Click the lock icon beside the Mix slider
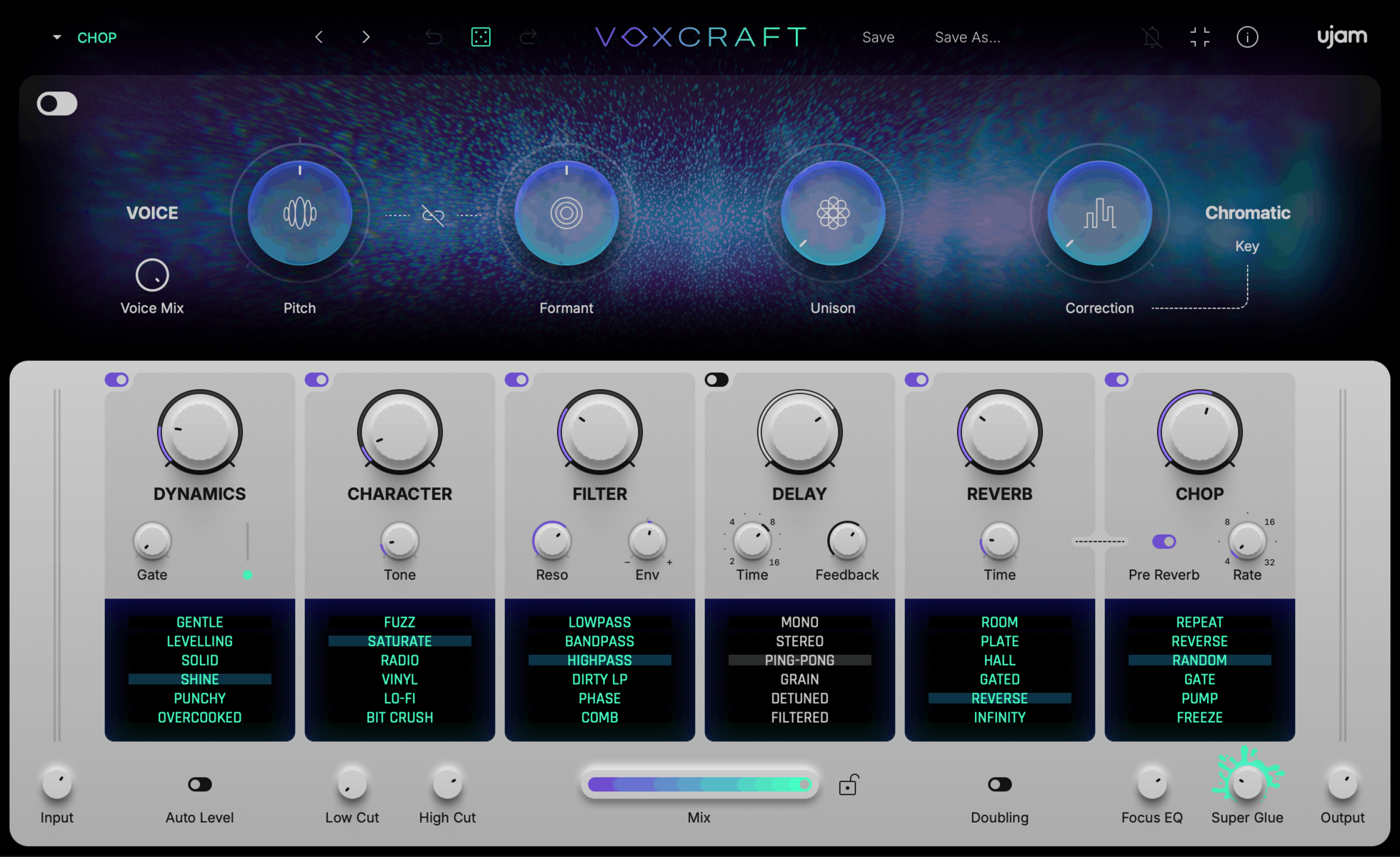The height and width of the screenshot is (857, 1400). tap(849, 784)
